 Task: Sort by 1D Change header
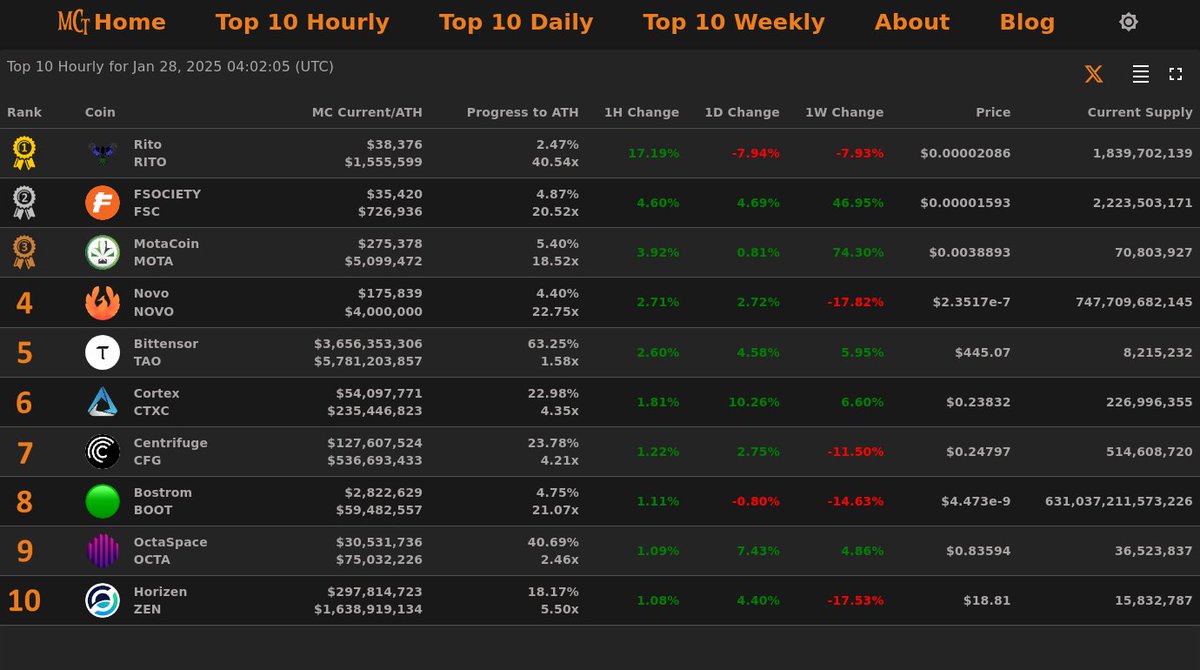(742, 113)
